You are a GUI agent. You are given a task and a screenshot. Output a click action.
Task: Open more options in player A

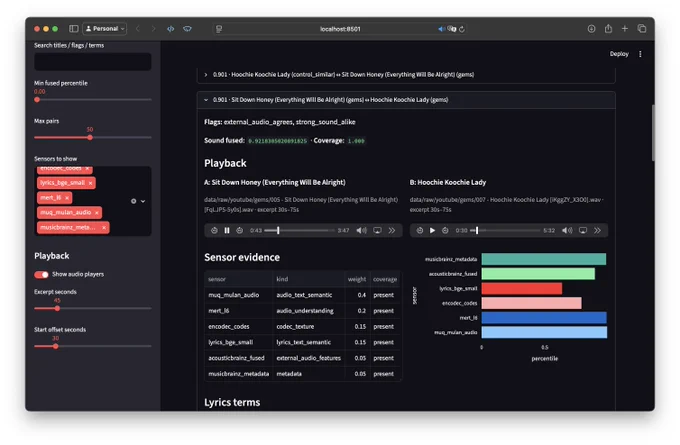[392, 230]
